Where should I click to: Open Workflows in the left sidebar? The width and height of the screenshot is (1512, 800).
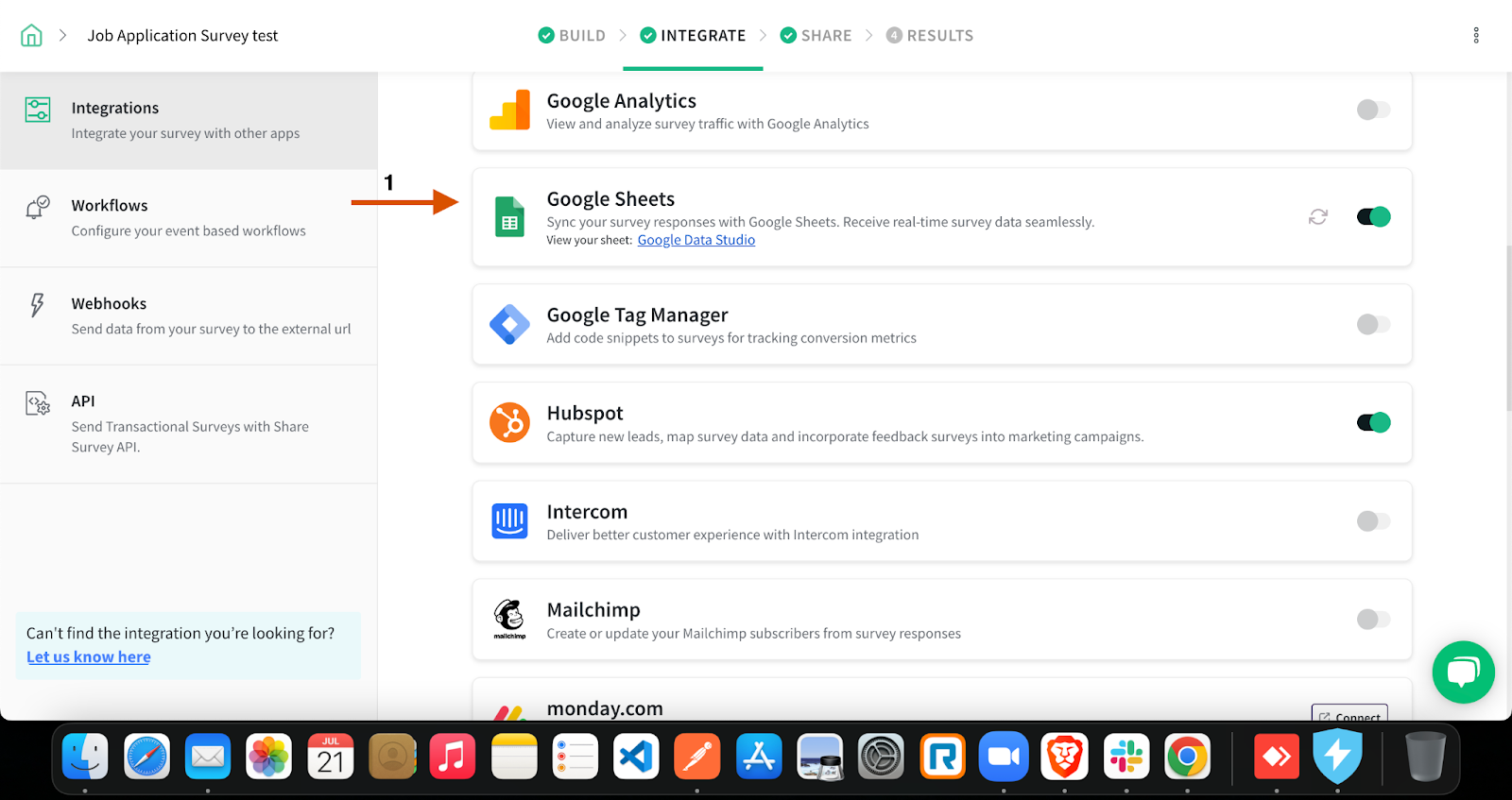(189, 218)
